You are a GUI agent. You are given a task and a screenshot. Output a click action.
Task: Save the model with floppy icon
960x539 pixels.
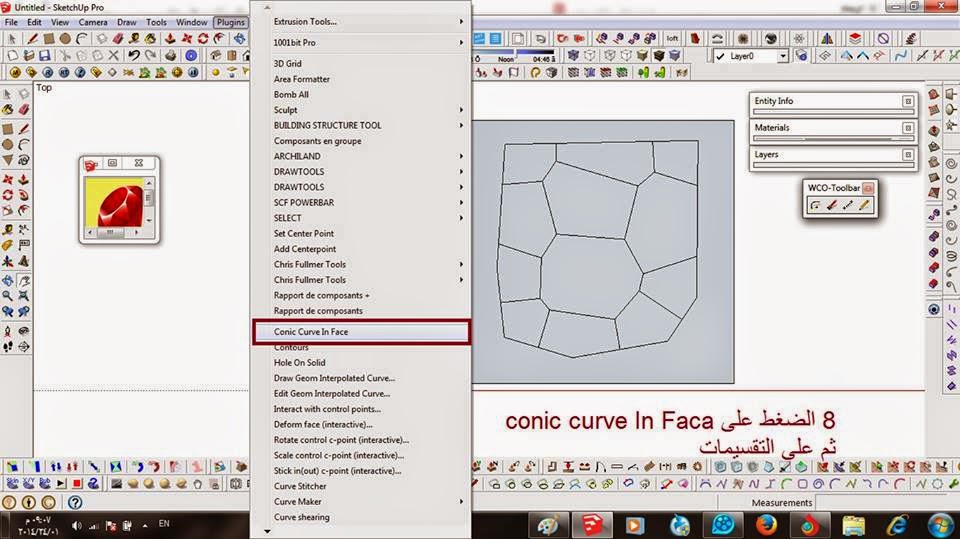(44, 55)
